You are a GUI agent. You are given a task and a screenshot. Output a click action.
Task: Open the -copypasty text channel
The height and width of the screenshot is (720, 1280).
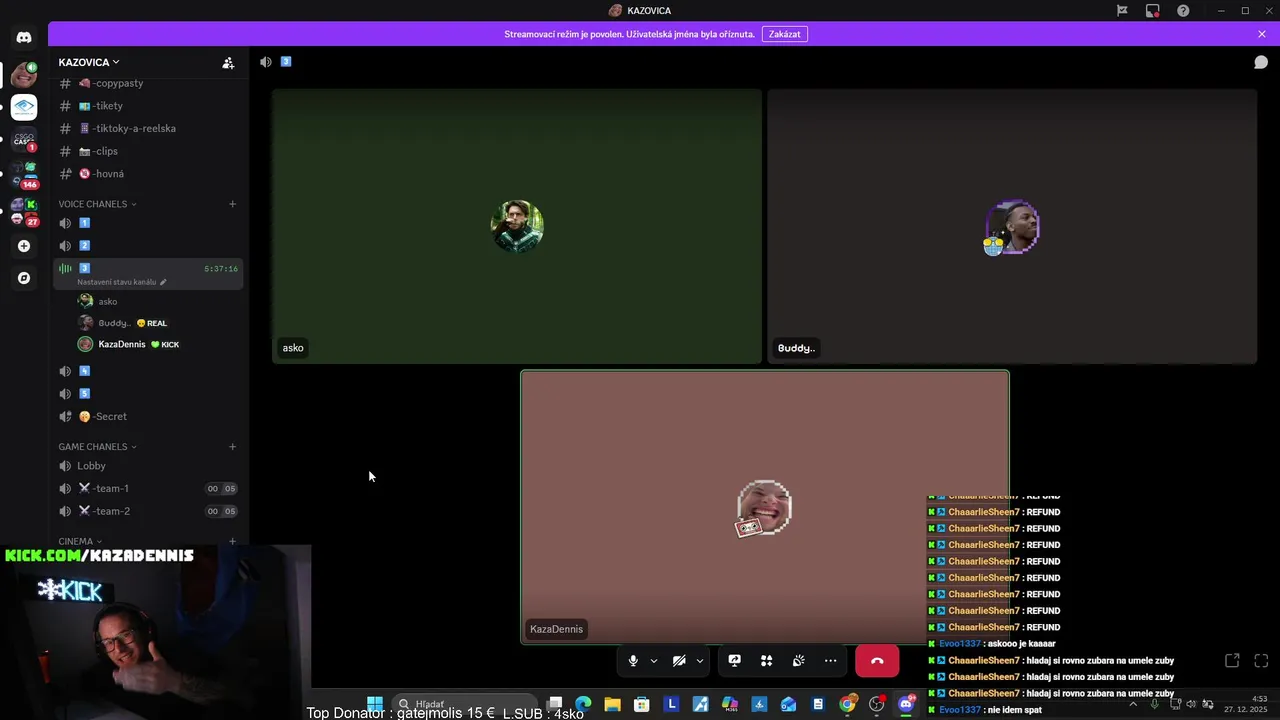pos(148,83)
